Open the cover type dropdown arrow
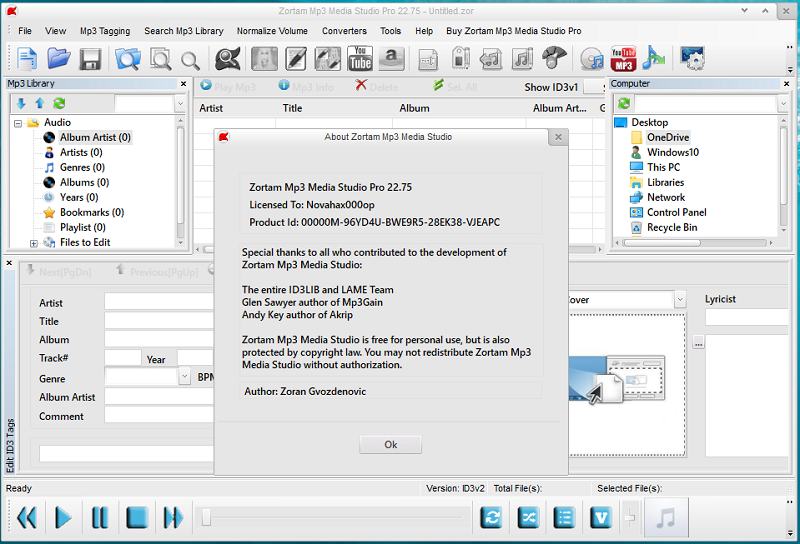 pyautogui.click(x=680, y=300)
